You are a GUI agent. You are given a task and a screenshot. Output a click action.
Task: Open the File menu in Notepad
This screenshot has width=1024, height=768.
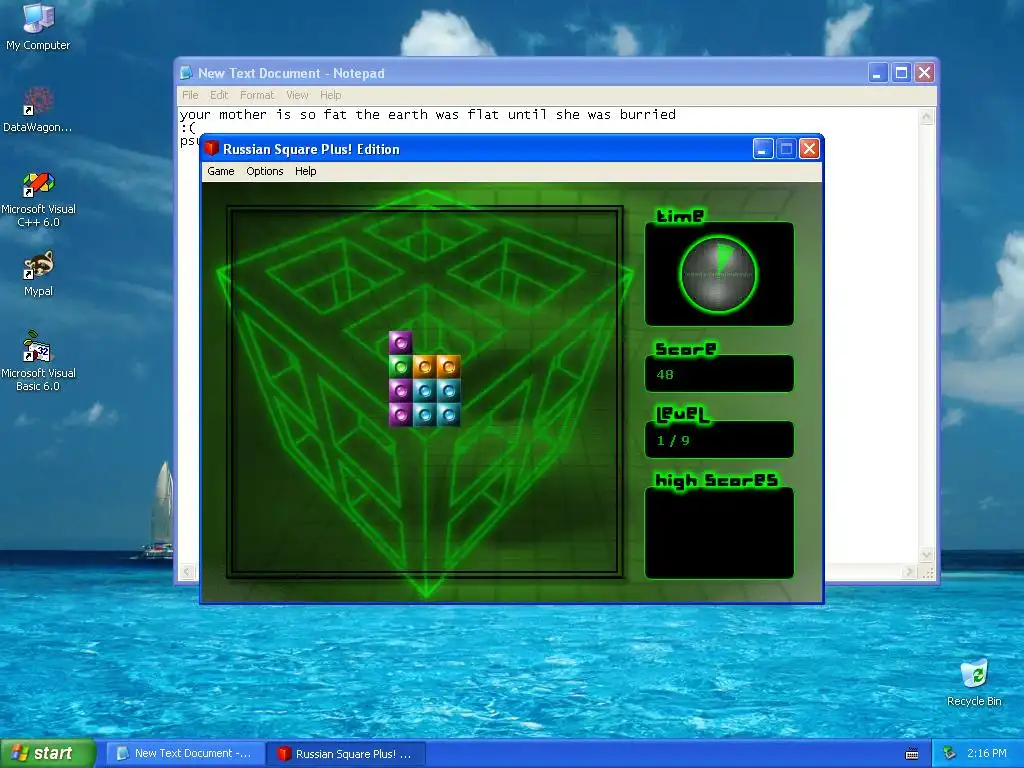tap(190, 95)
